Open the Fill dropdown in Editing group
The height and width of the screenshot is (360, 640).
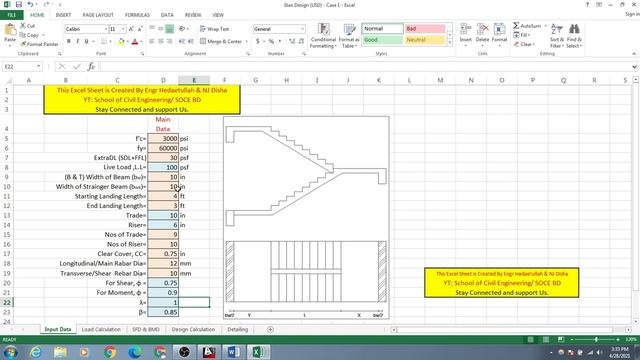(x=522, y=35)
